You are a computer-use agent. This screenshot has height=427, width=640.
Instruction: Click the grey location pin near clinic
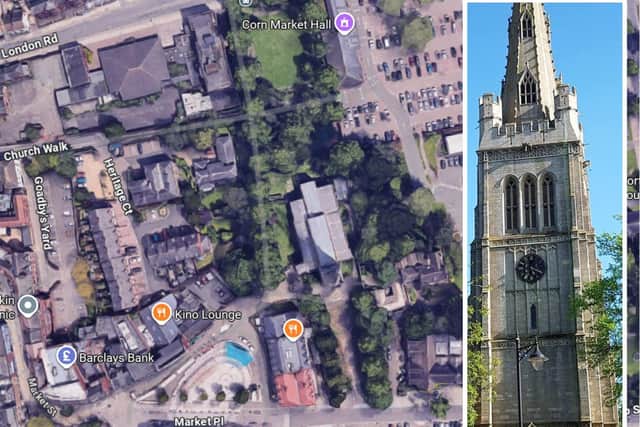click(x=28, y=306)
